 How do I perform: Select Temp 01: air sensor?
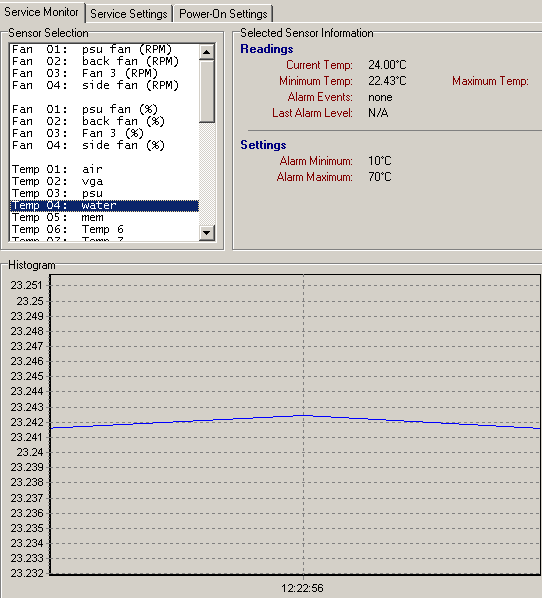(x=104, y=169)
